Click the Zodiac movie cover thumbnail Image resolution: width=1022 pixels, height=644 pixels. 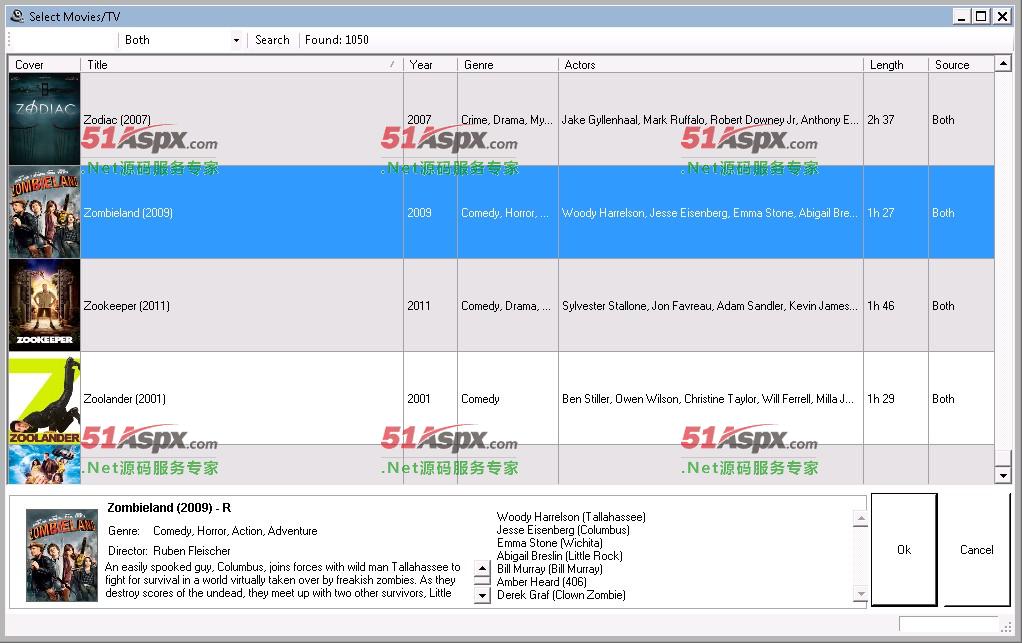44,119
